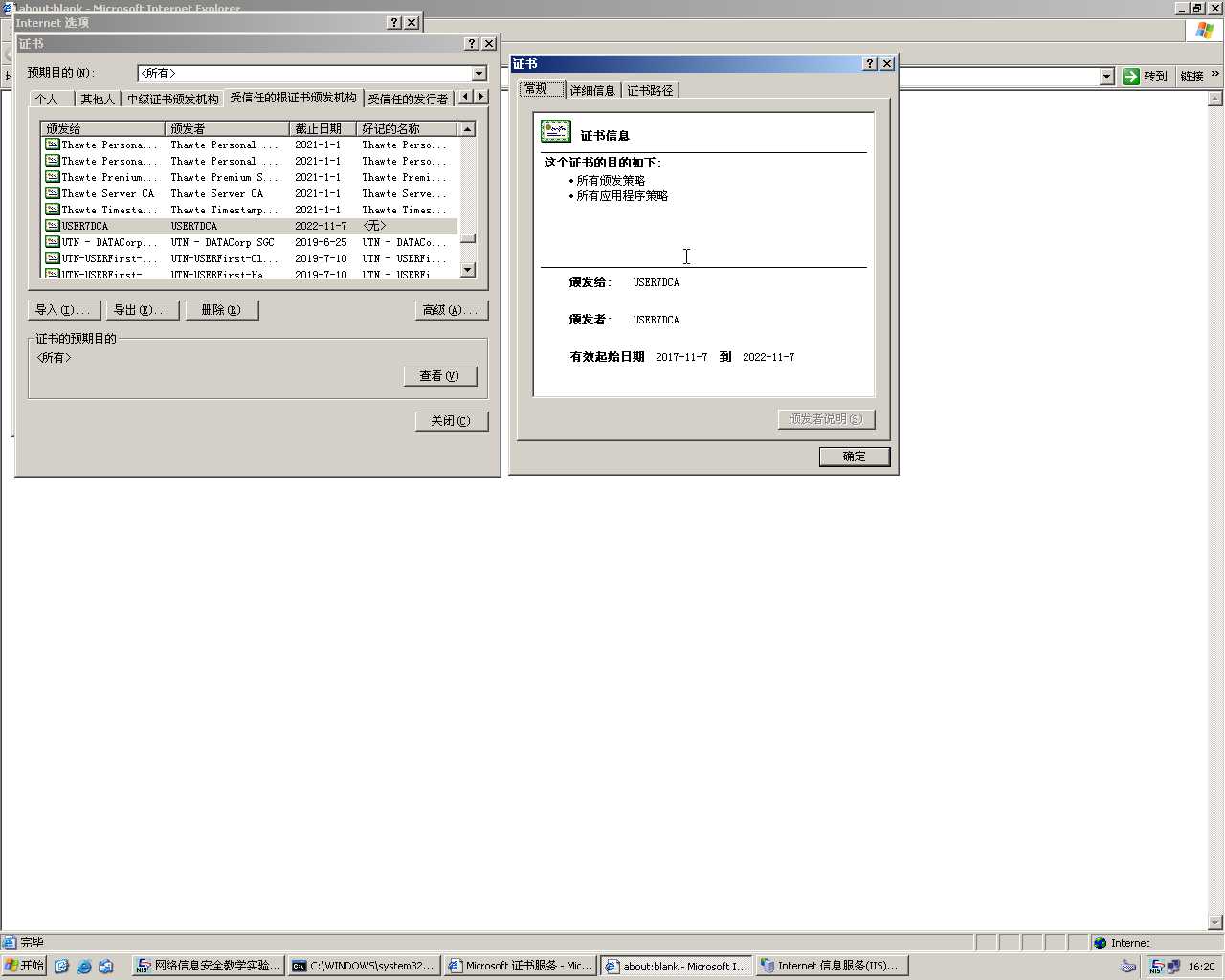Select 常规 tab in certificate dialog
The height and width of the screenshot is (980, 1225).
pyautogui.click(x=542, y=88)
